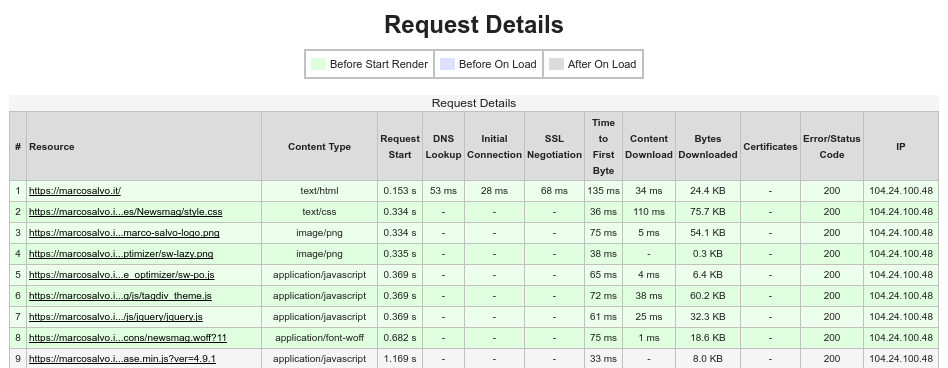
Task: Click the Initial Connection column header
Action: pyautogui.click(x=494, y=147)
